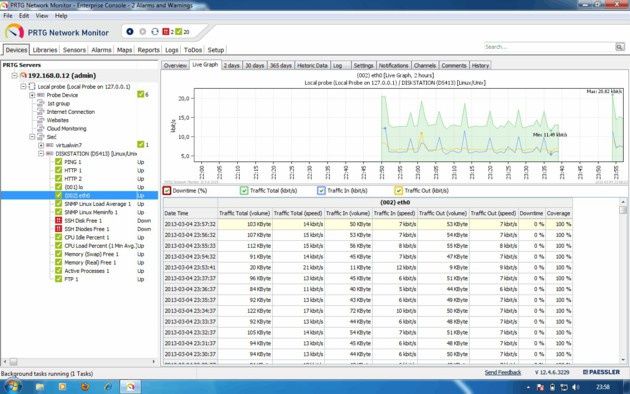
Task: Click the Coverage column header
Action: pos(558,213)
